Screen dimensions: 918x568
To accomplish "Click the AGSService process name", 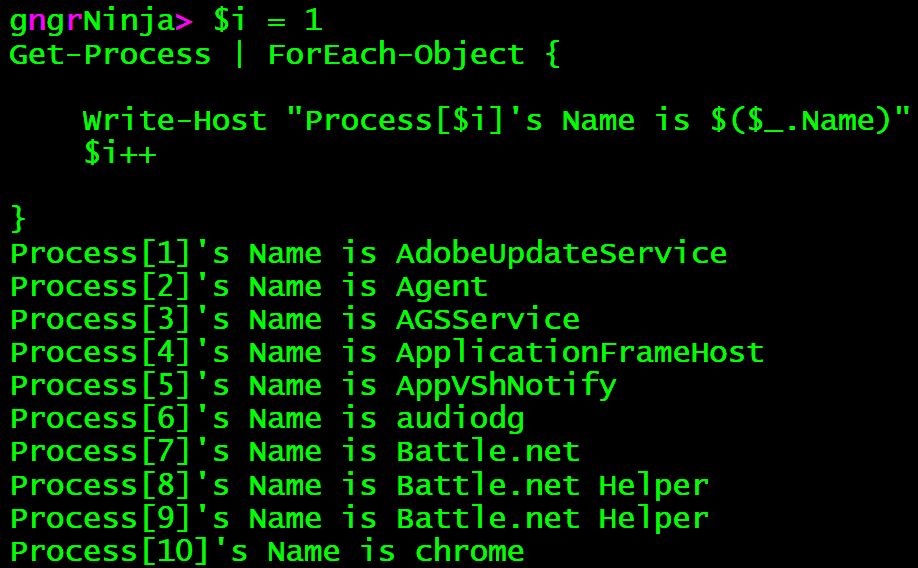I will [487, 319].
